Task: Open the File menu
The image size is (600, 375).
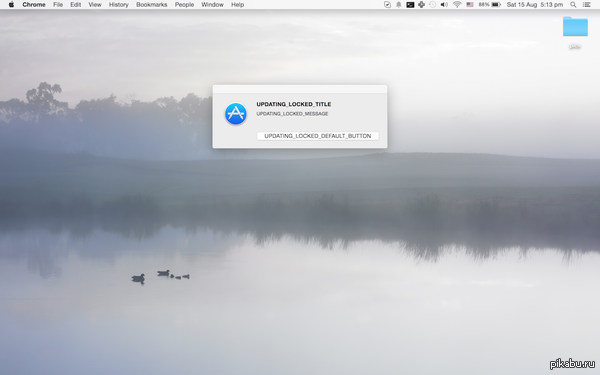Action: click(58, 5)
